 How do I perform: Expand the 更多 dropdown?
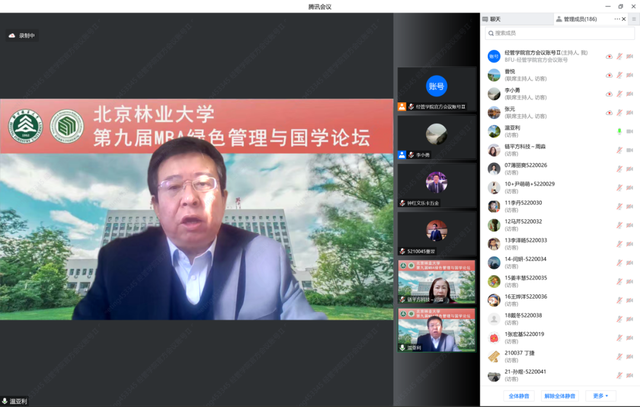click(x=600, y=396)
